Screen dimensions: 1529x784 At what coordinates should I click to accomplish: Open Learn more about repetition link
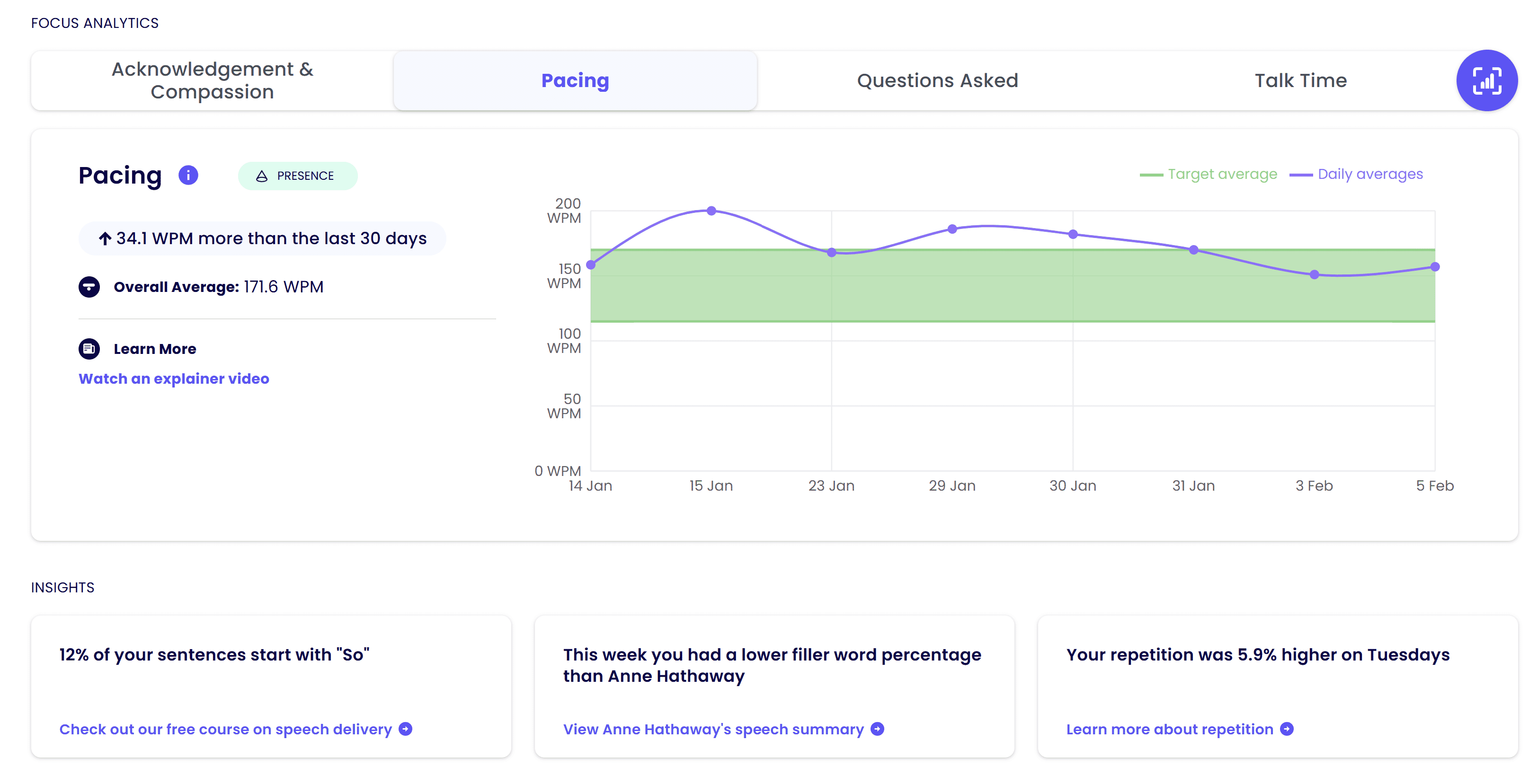point(1169,729)
